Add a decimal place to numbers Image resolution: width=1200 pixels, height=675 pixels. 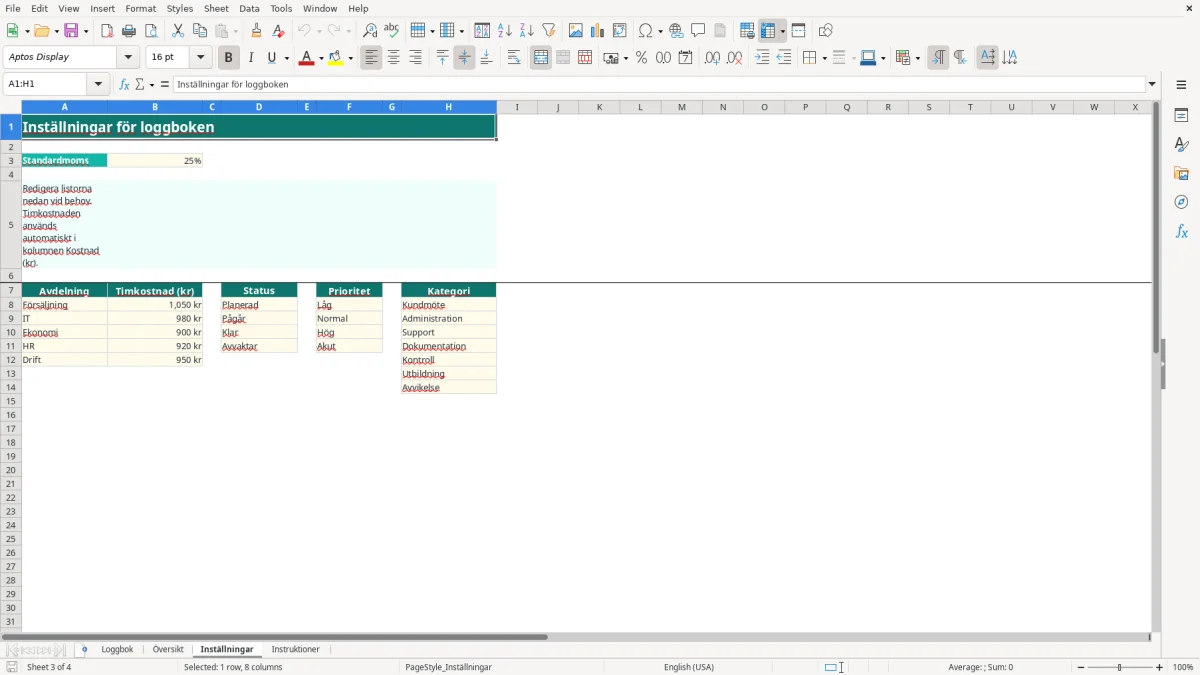pyautogui.click(x=712, y=58)
